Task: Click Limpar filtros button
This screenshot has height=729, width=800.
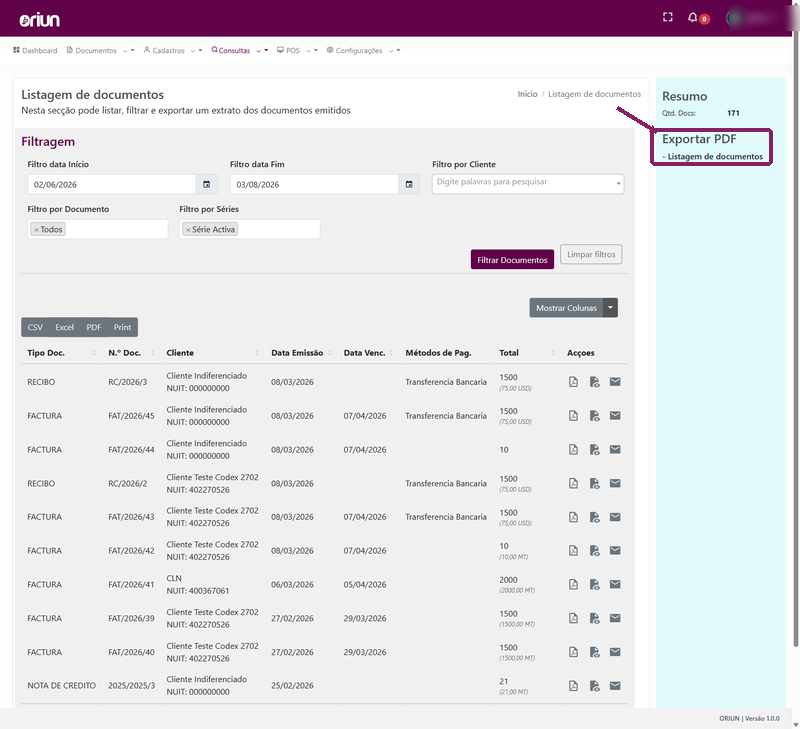Action: click(591, 254)
